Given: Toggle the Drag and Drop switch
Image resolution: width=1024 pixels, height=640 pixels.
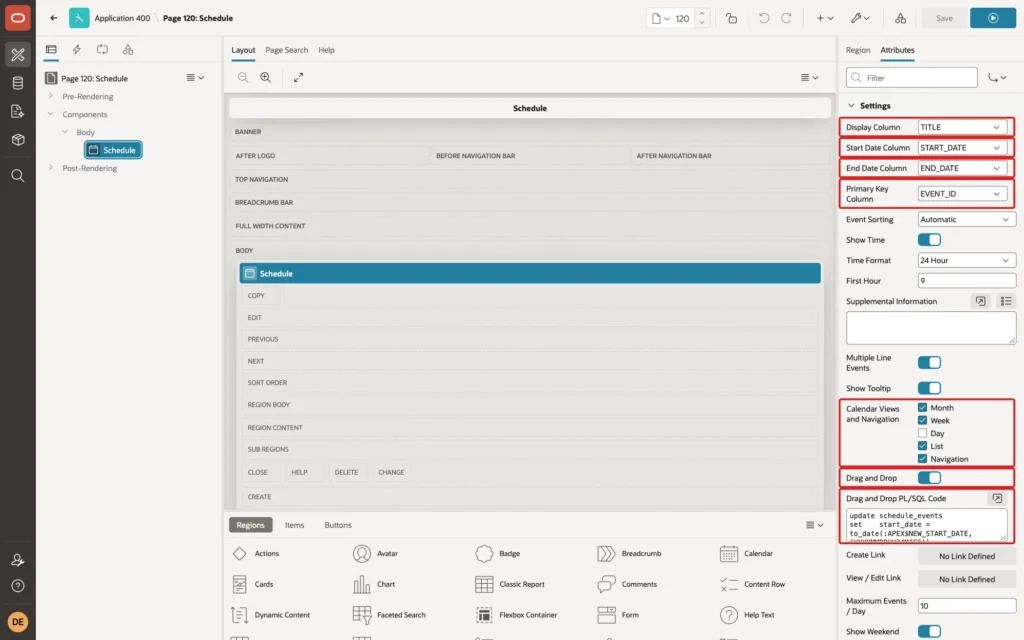Looking at the screenshot, I should 929,478.
